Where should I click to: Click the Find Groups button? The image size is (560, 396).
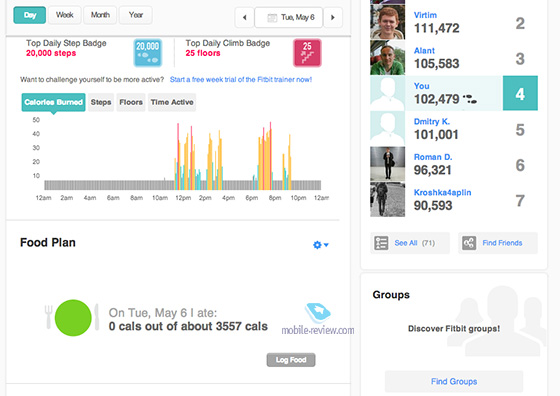[x=454, y=381]
